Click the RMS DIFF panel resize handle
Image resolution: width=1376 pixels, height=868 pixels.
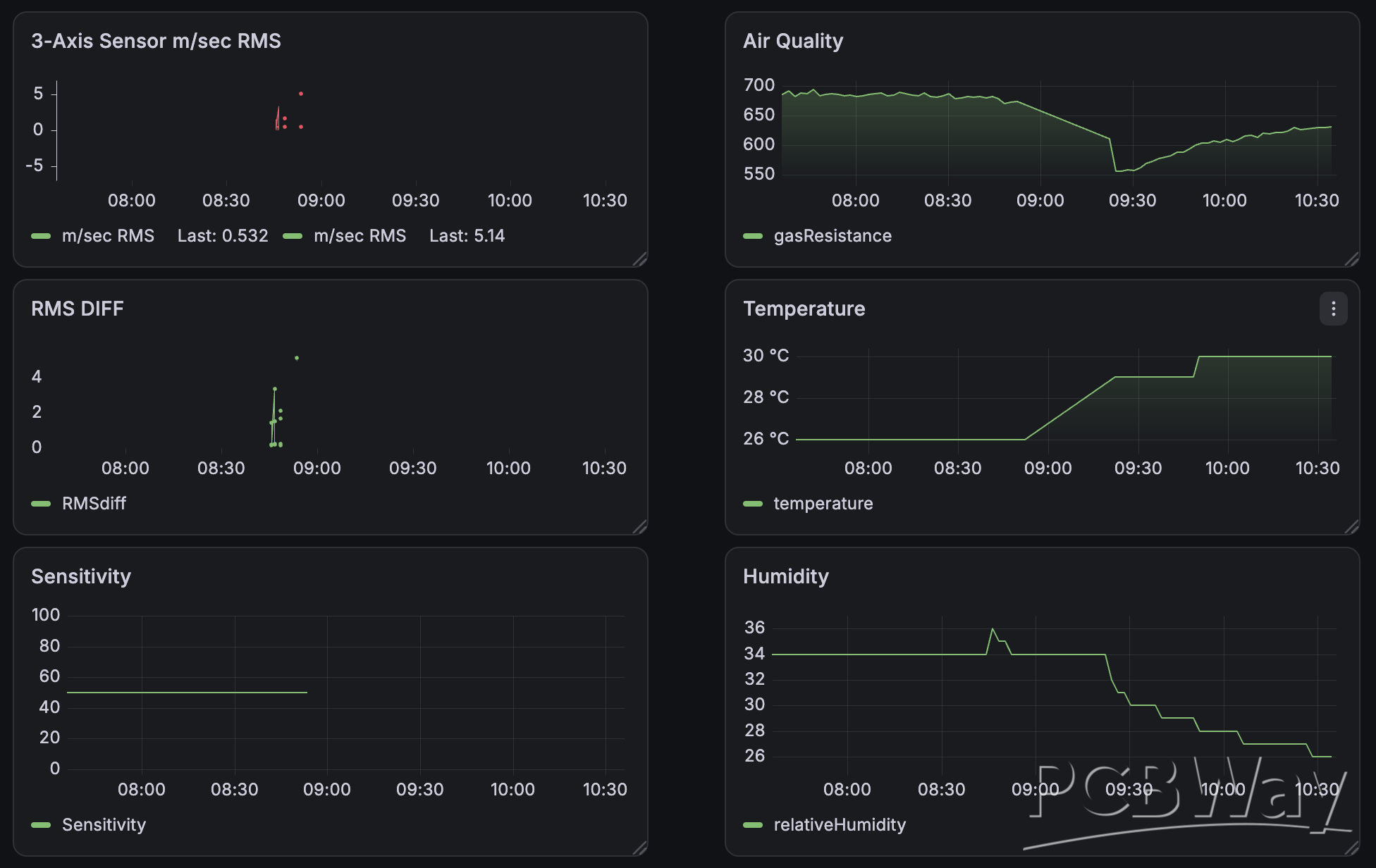(639, 526)
